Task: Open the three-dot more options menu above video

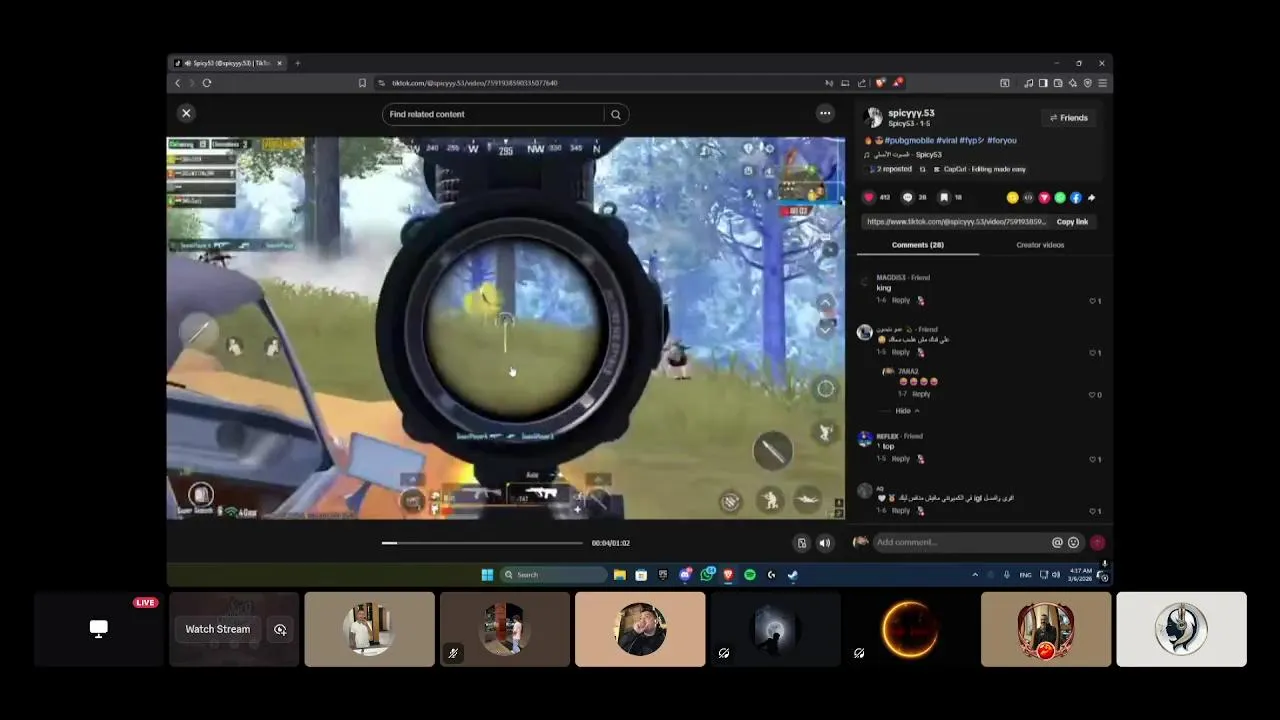Action: click(x=825, y=113)
